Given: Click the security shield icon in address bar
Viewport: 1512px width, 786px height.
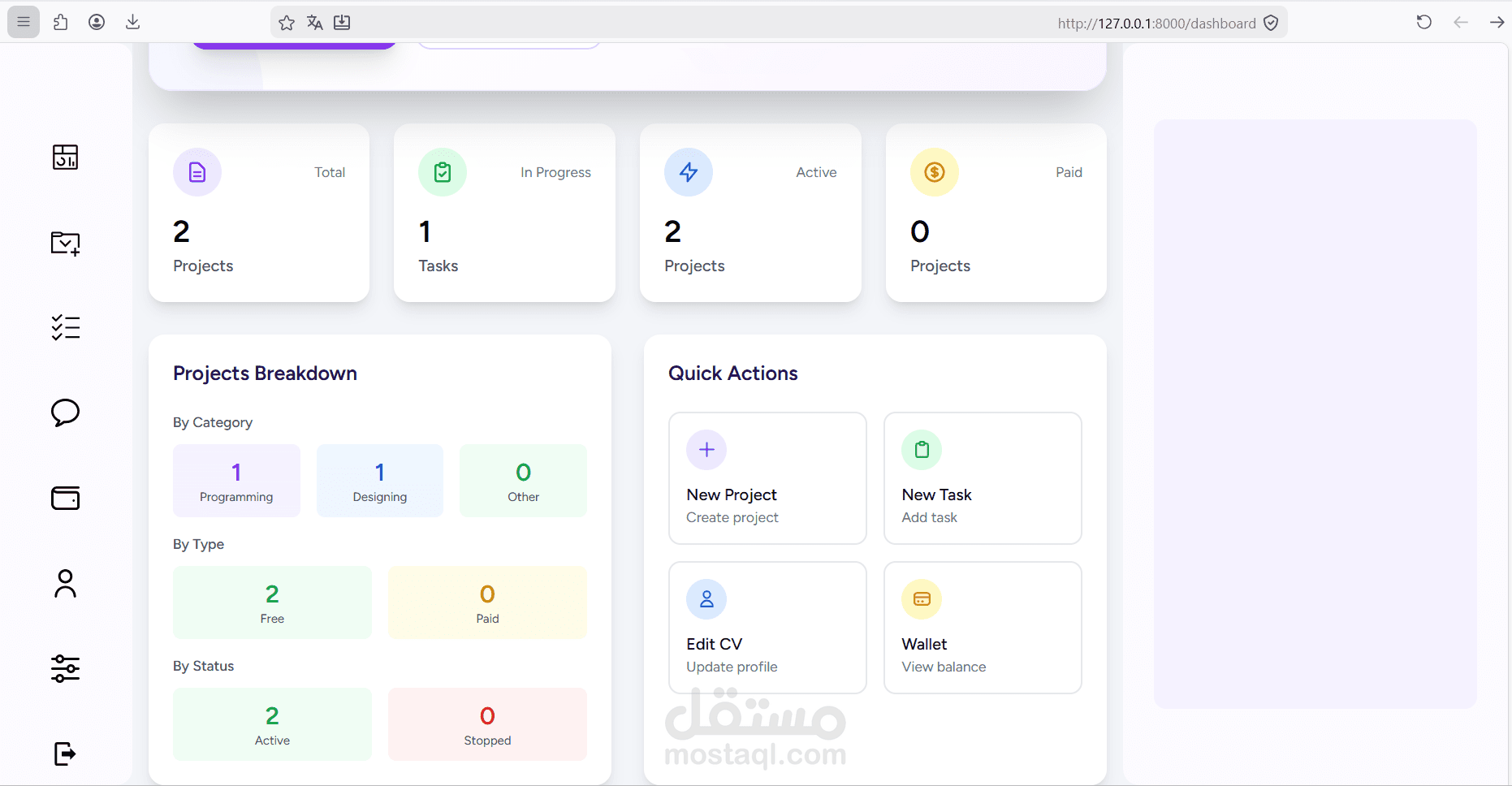Looking at the screenshot, I should click(x=1271, y=23).
